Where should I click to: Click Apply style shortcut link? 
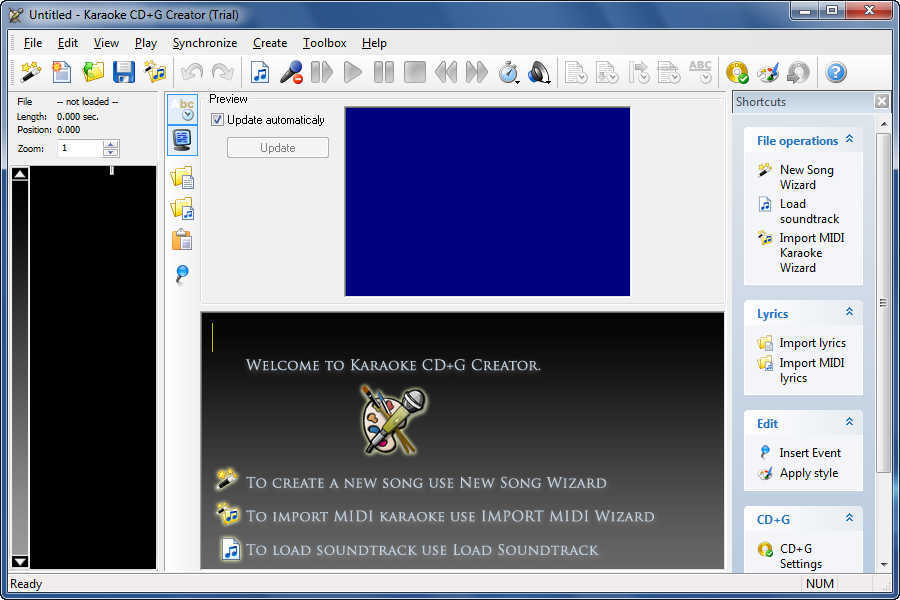(x=809, y=473)
